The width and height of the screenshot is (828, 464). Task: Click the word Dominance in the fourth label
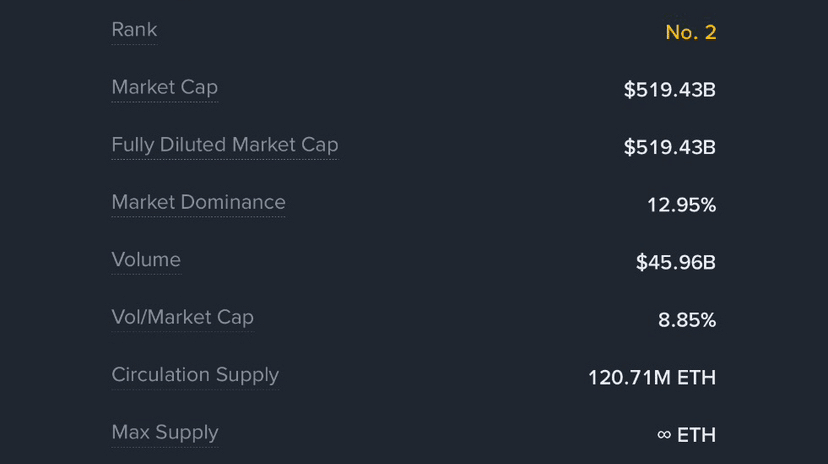pyautogui.click(x=233, y=203)
